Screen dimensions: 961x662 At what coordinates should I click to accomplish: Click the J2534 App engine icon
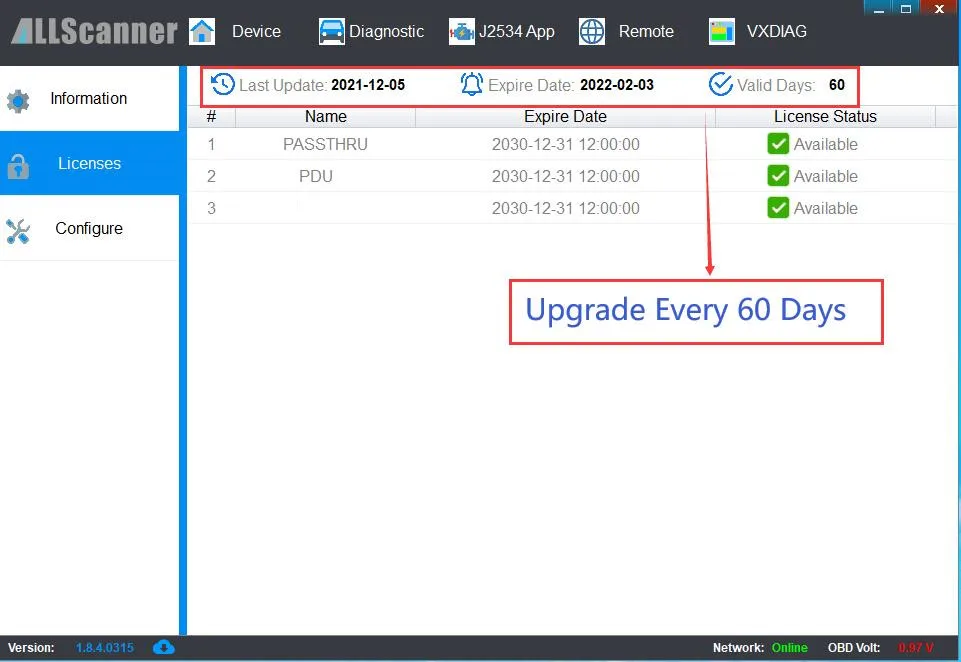coord(462,31)
